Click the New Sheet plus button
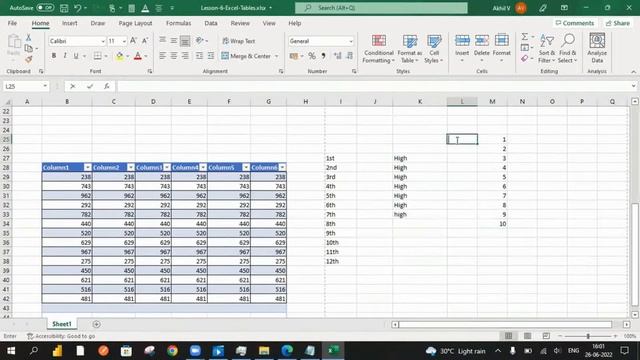This screenshot has height=360, width=640. click(96, 324)
